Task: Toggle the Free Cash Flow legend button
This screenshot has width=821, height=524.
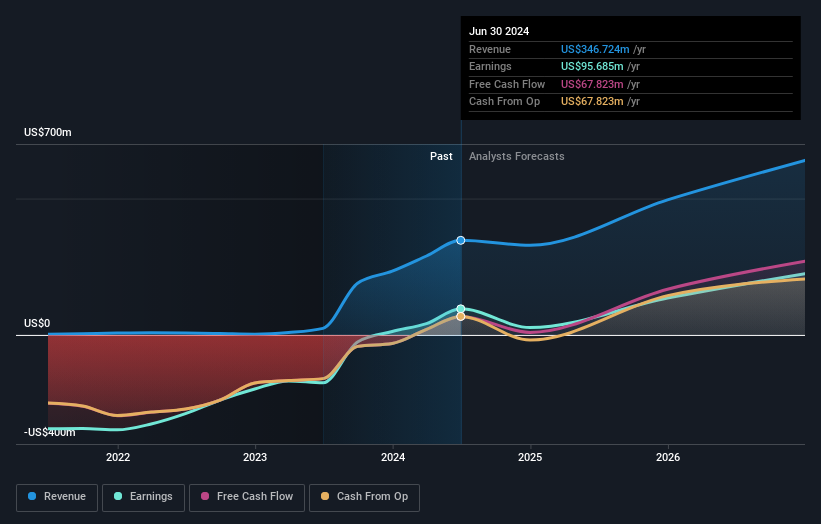Action: pos(247,497)
